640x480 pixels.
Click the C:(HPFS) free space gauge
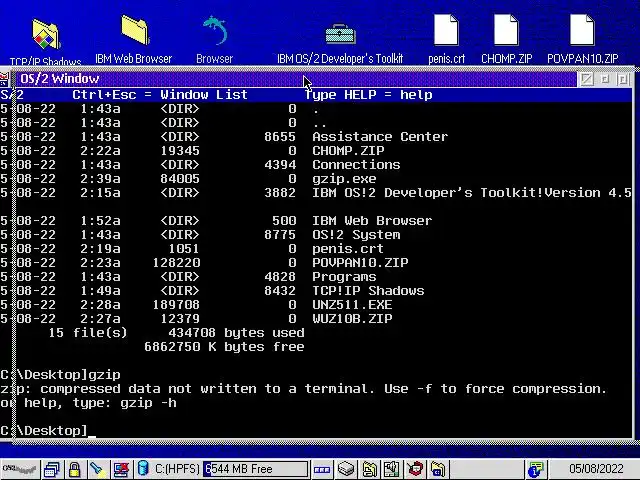256,469
